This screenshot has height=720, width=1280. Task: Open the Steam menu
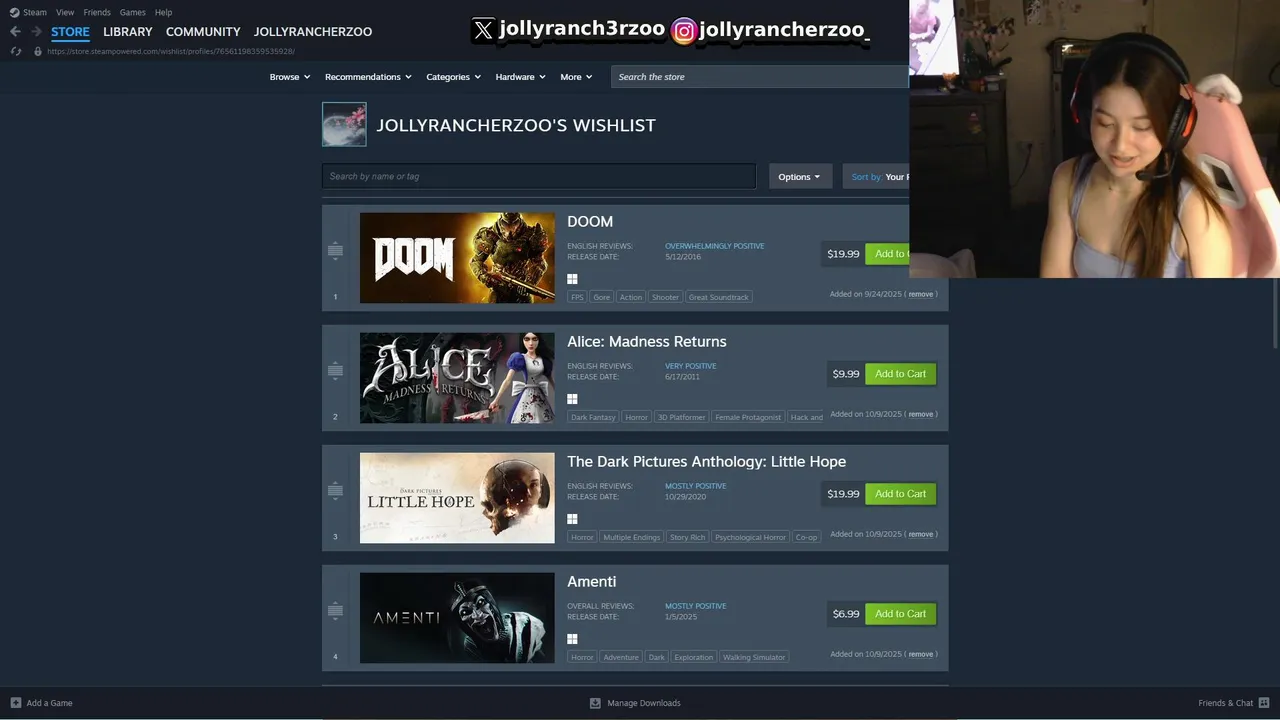coord(35,12)
